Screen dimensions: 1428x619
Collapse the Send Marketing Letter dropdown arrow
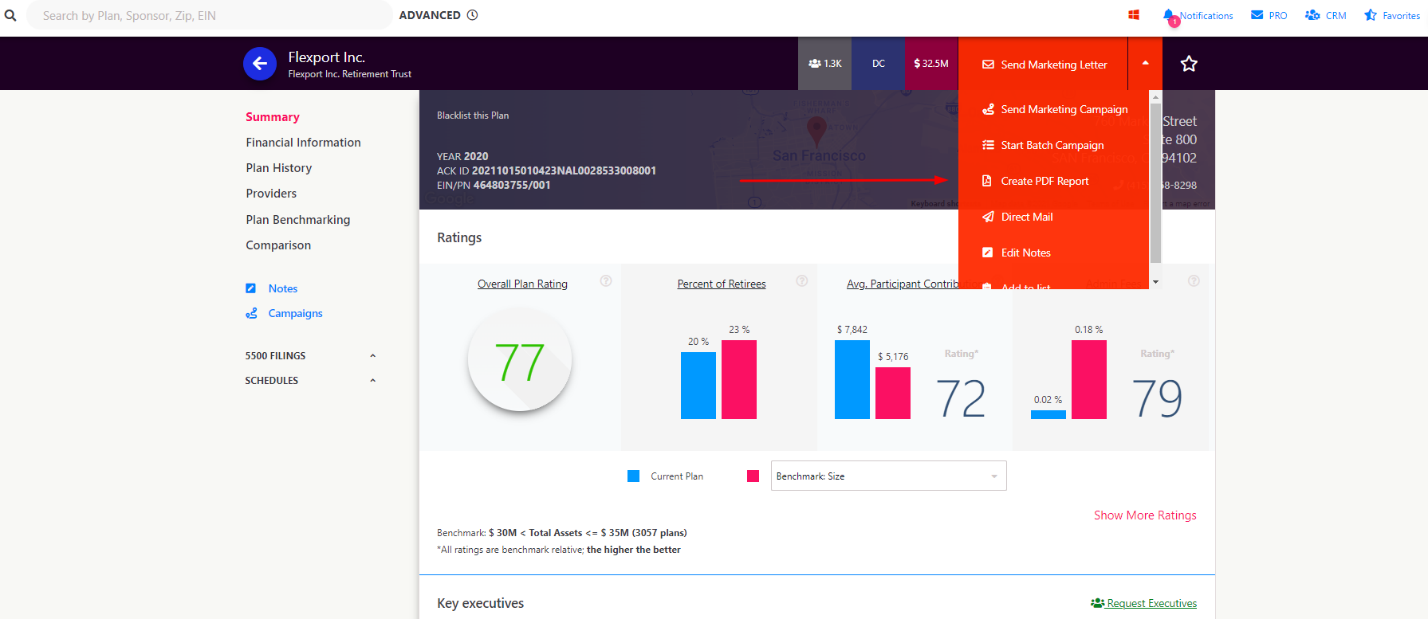[1145, 63]
